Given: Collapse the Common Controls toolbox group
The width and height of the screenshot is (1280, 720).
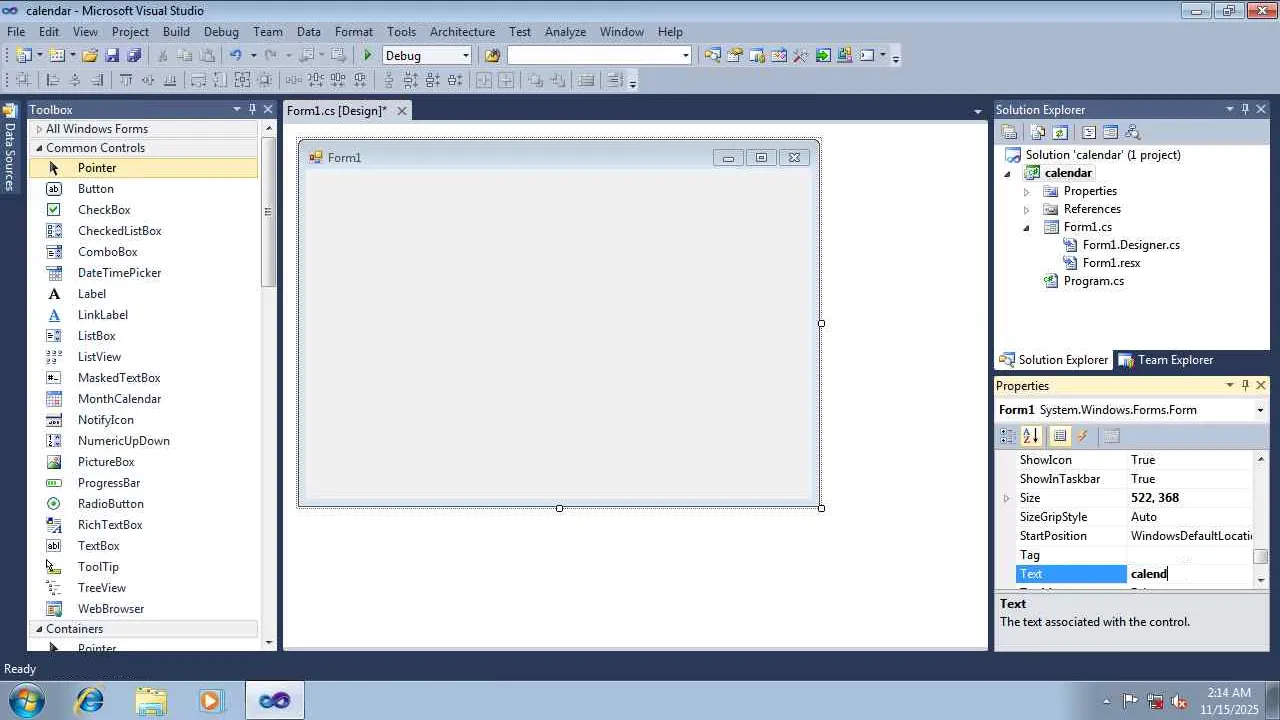Looking at the screenshot, I should (39, 148).
